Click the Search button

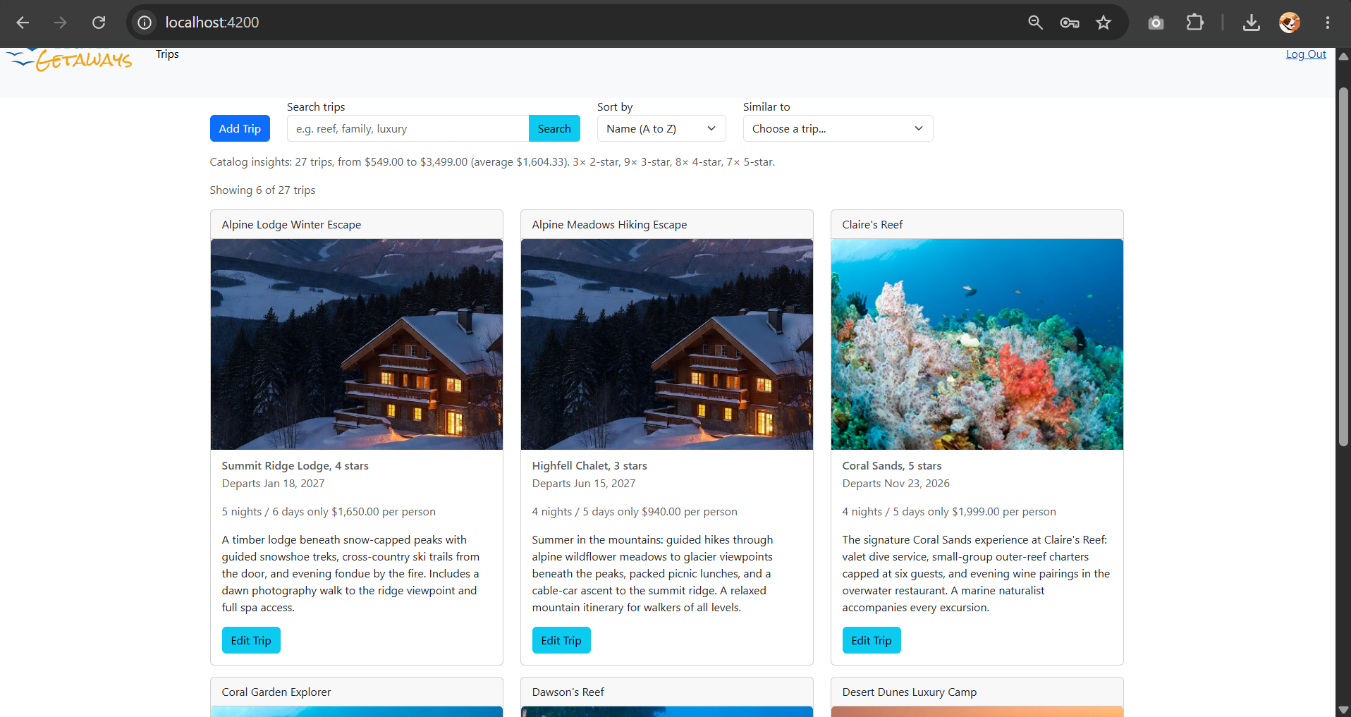554,128
